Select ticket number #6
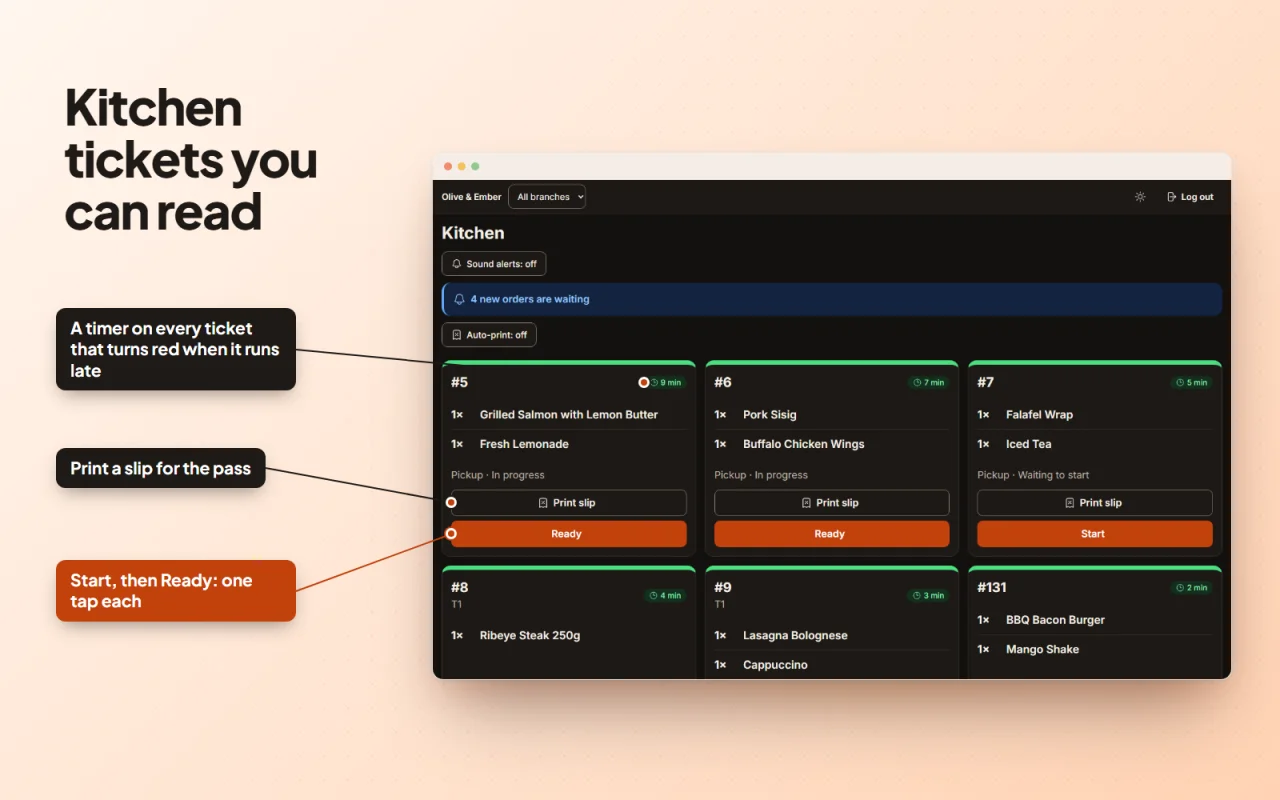This screenshot has height=800, width=1280. tap(723, 382)
